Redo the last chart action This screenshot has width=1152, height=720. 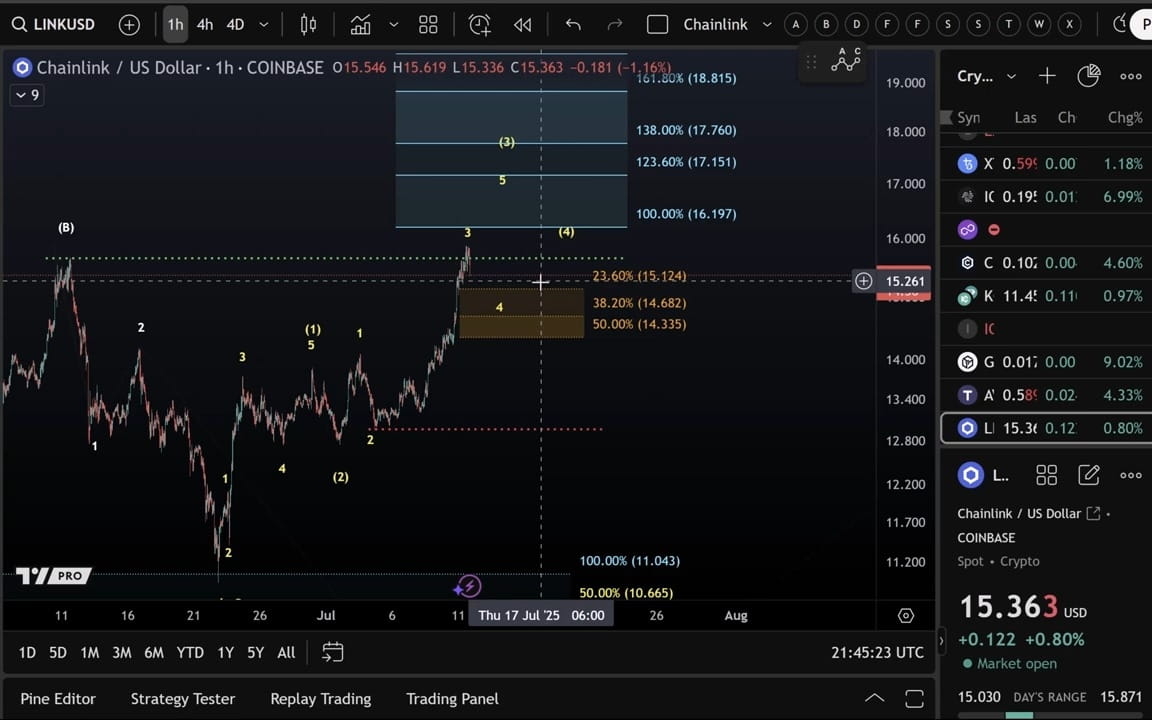pyautogui.click(x=614, y=25)
